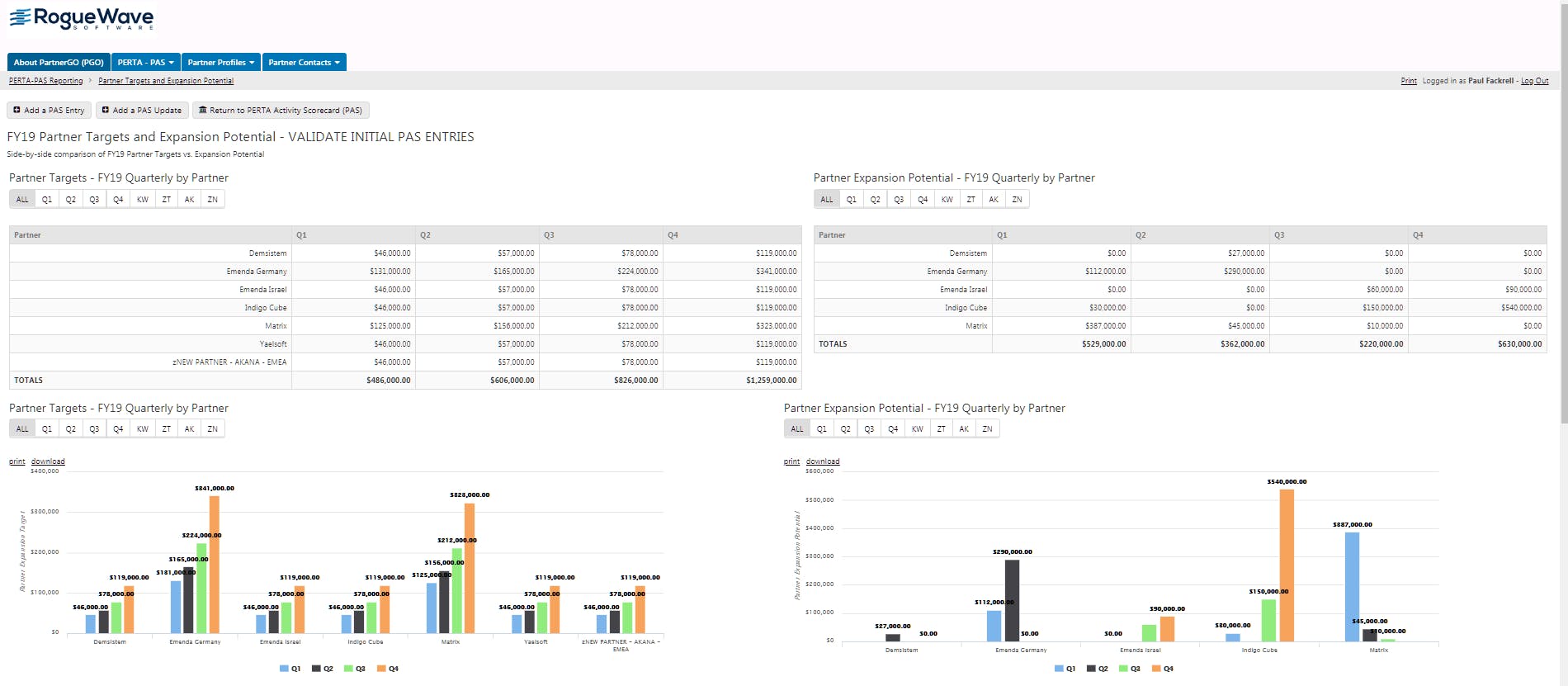Click plus icon on Add a PAS Entry
The height and width of the screenshot is (686, 1568).
17,110
